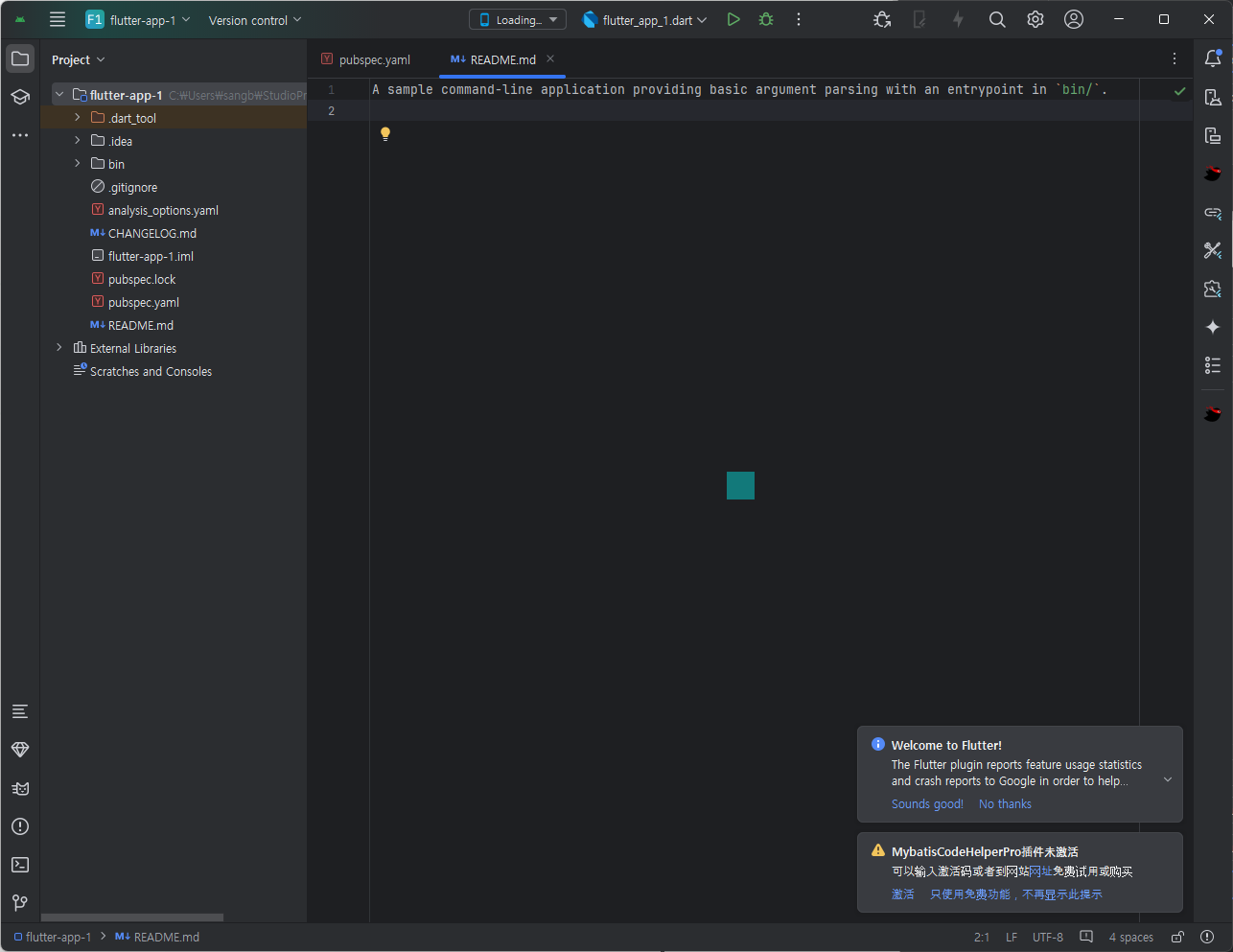This screenshot has height=952, width=1233.
Task: Click the Search Everywhere magnifier icon
Action: pos(997,18)
